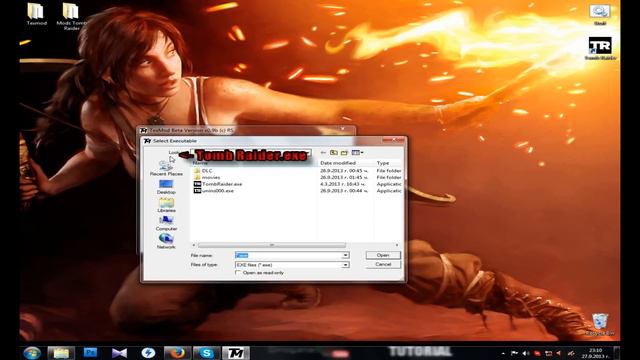Browse Network in the places sidebar
Image resolution: width=640 pixels, height=360 pixels.
(166, 241)
